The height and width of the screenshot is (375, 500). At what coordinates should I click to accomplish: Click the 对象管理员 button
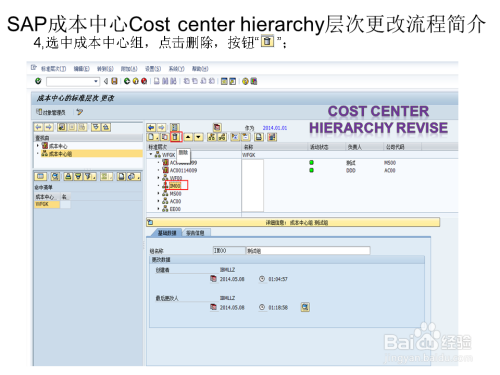click(51, 112)
